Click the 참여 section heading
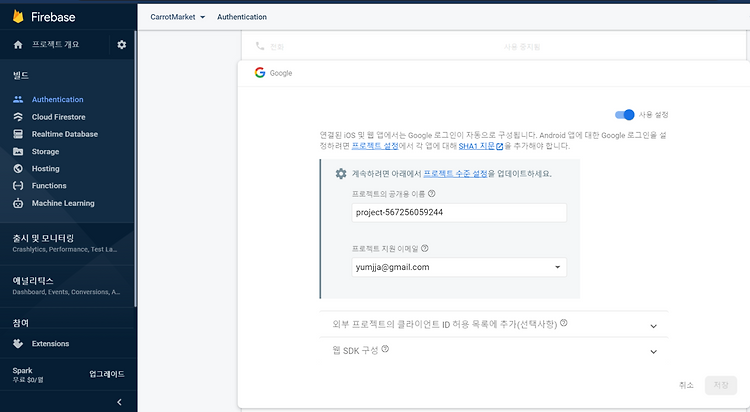 (x=21, y=323)
